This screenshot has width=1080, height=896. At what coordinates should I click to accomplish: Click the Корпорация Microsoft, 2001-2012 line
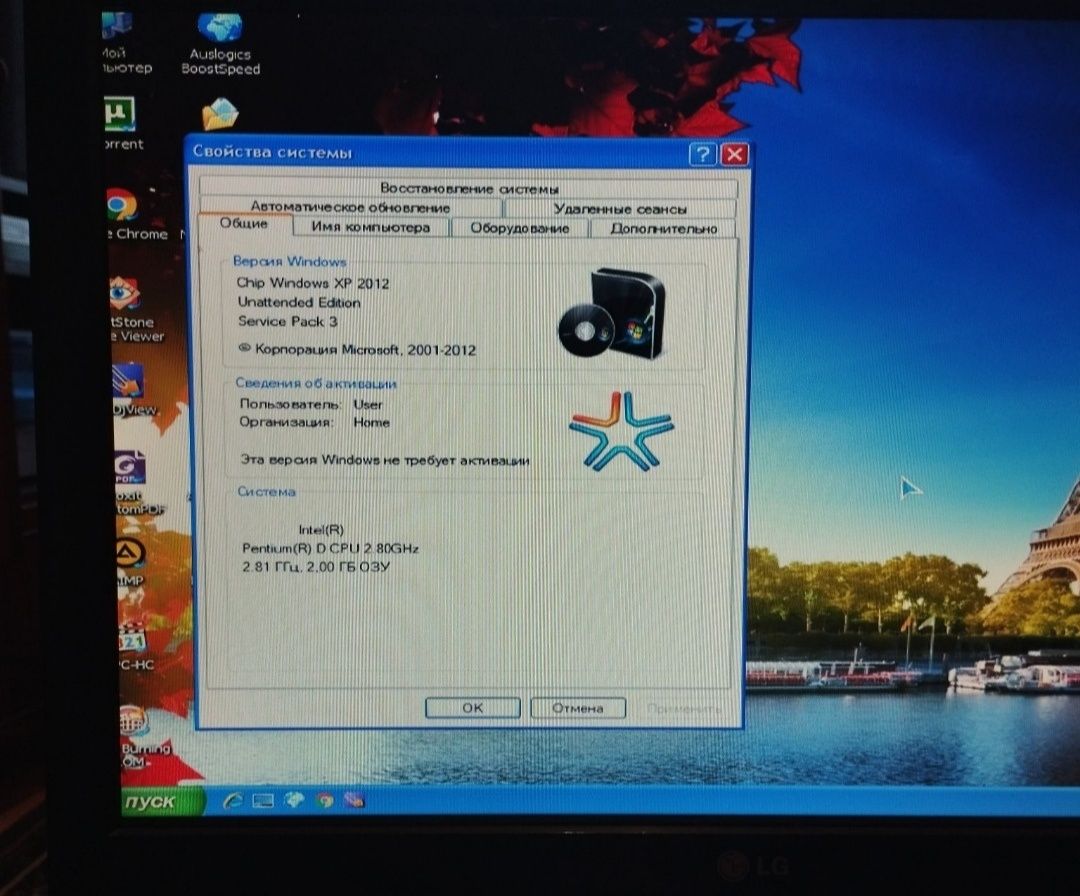pyautogui.click(x=357, y=349)
